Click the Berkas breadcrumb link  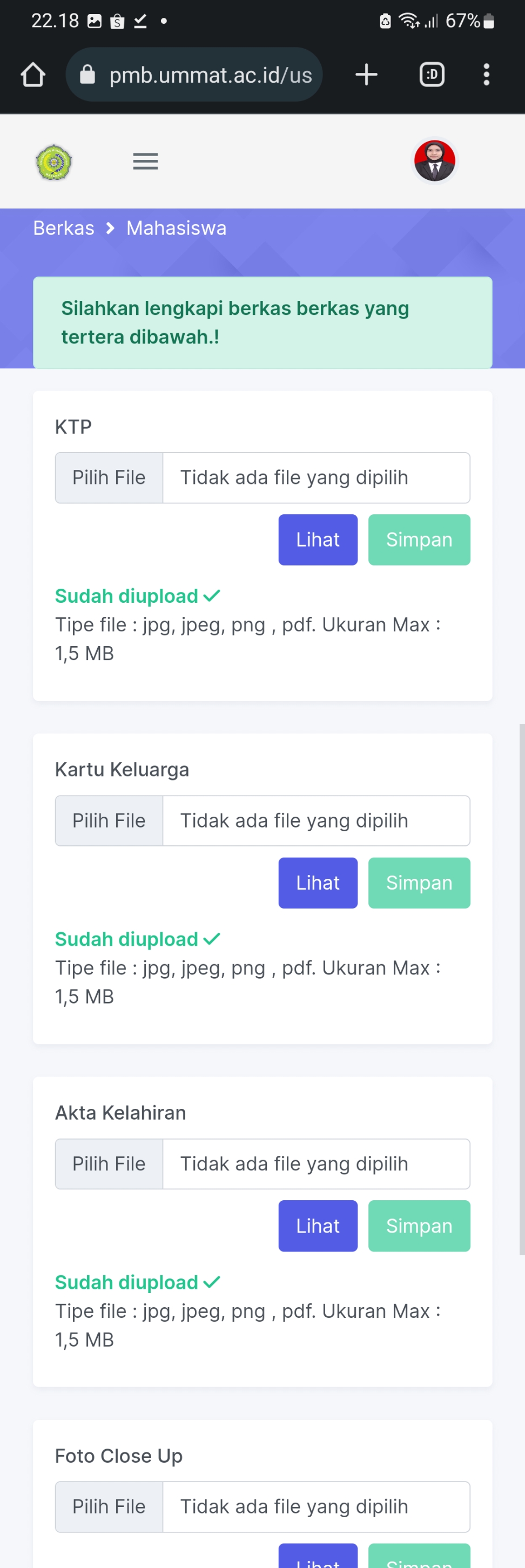tap(64, 228)
